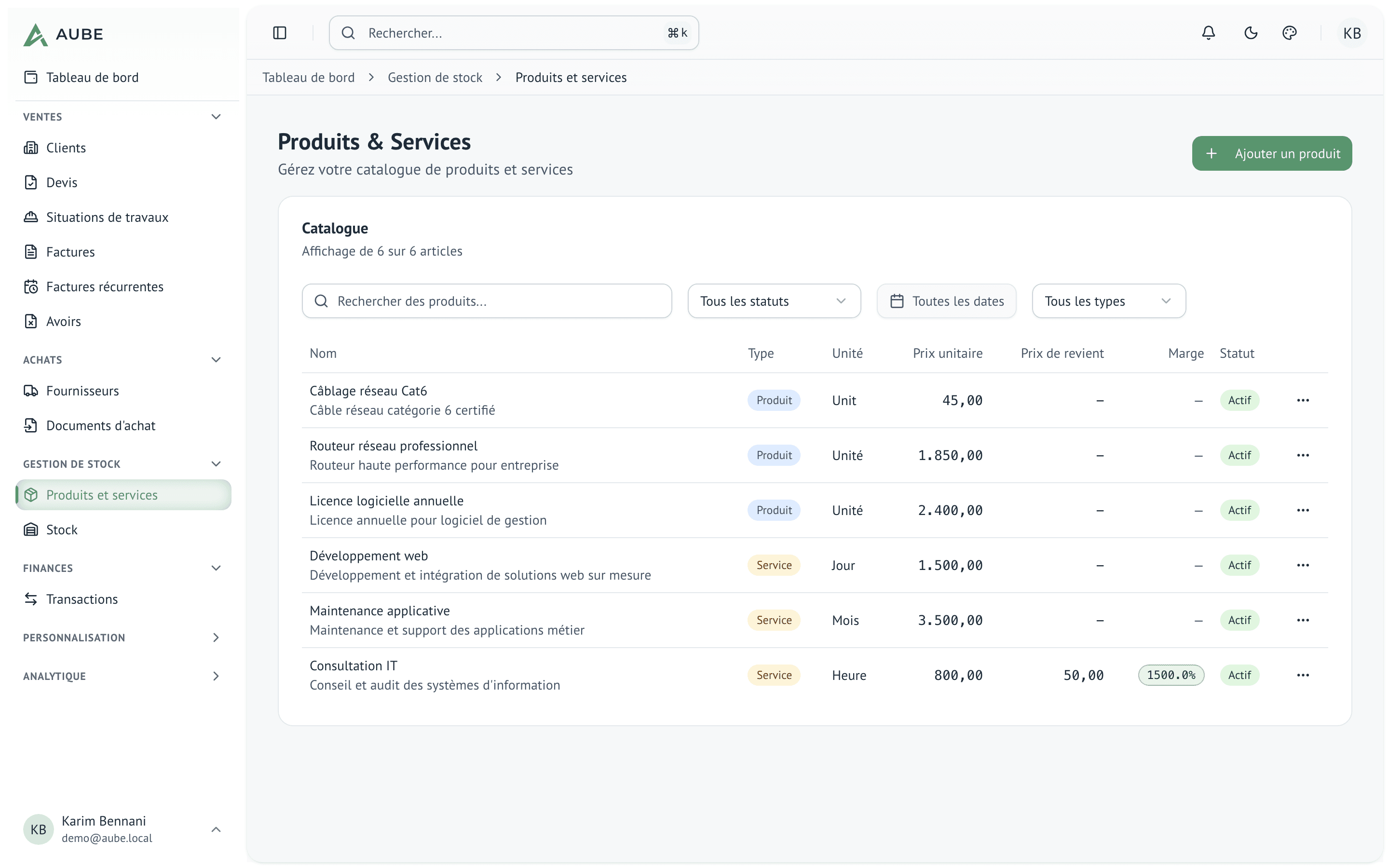The height and width of the screenshot is (868, 1389).
Task: Click the Statut column header
Action: click(x=1236, y=353)
